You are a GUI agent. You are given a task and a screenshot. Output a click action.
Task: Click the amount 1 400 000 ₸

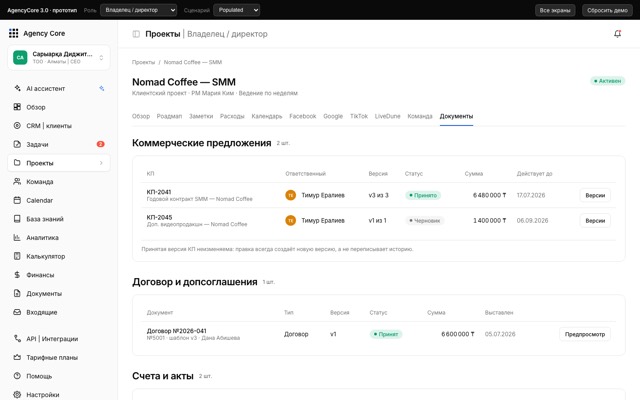click(x=489, y=220)
